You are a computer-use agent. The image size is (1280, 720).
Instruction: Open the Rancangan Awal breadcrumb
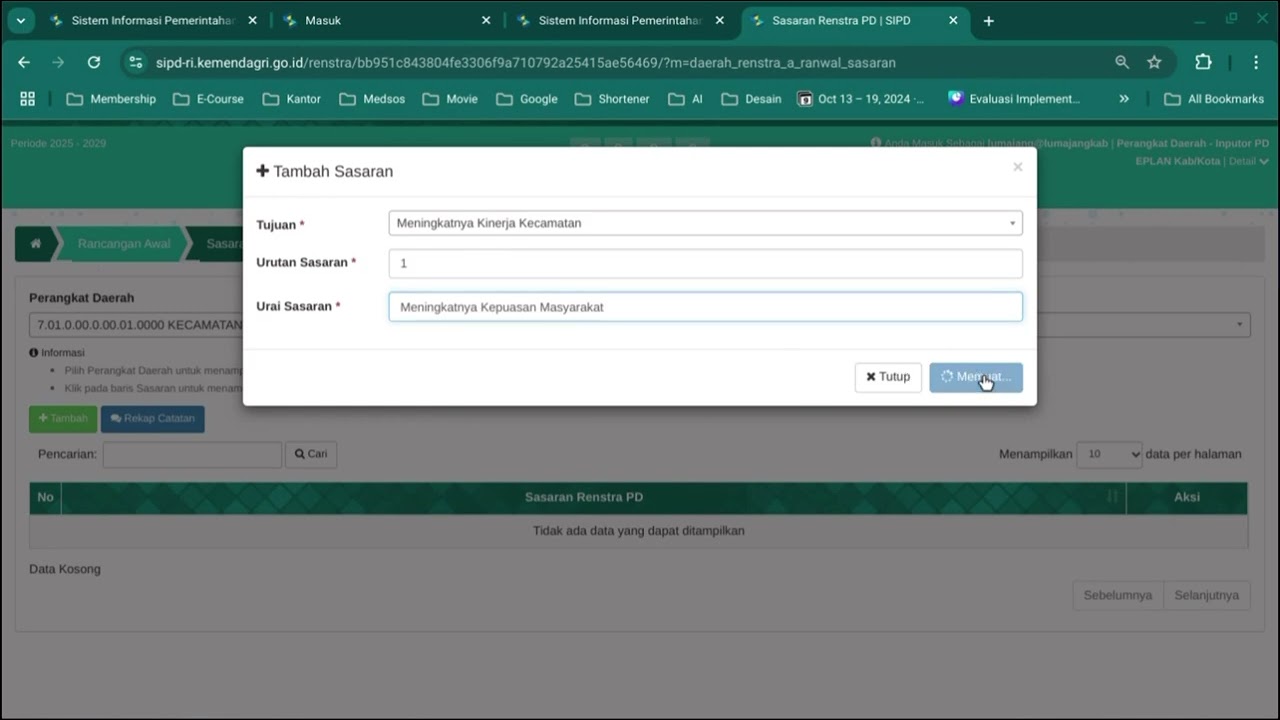point(124,244)
